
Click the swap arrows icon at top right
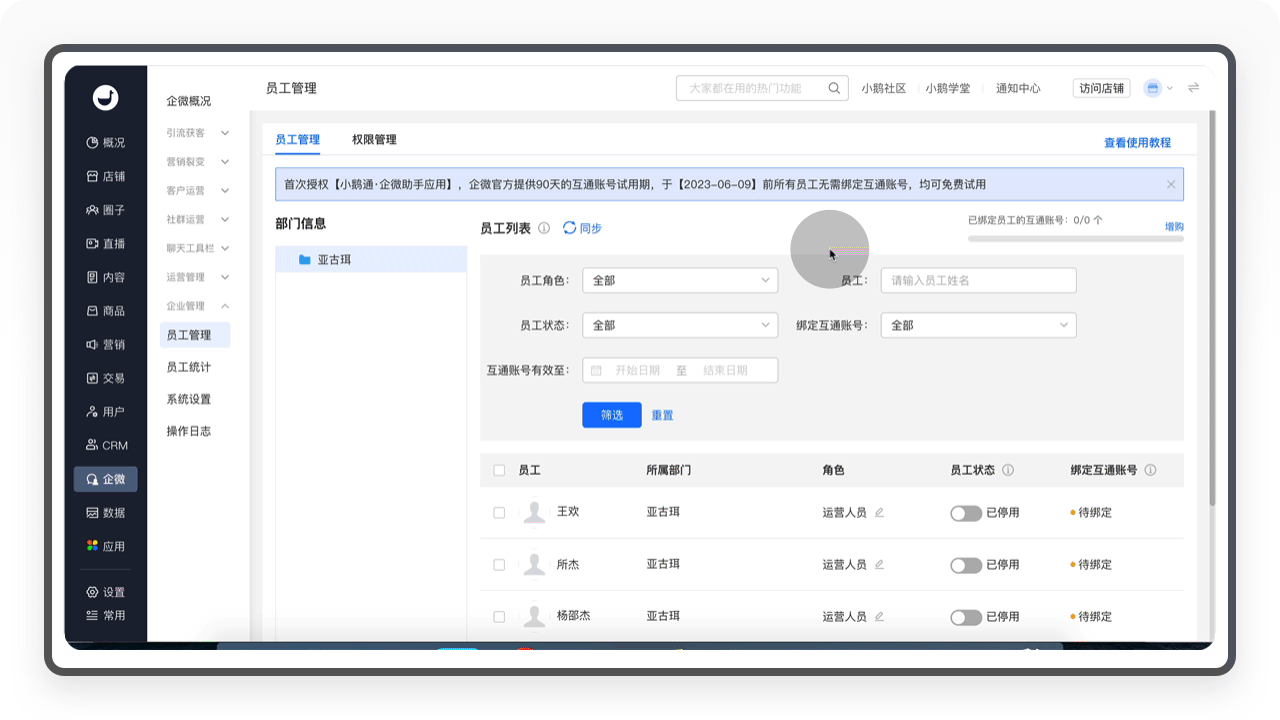(1193, 88)
